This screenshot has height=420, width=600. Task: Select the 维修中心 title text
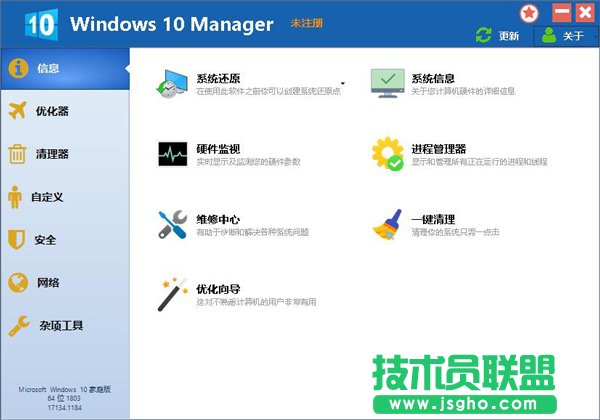(218, 219)
